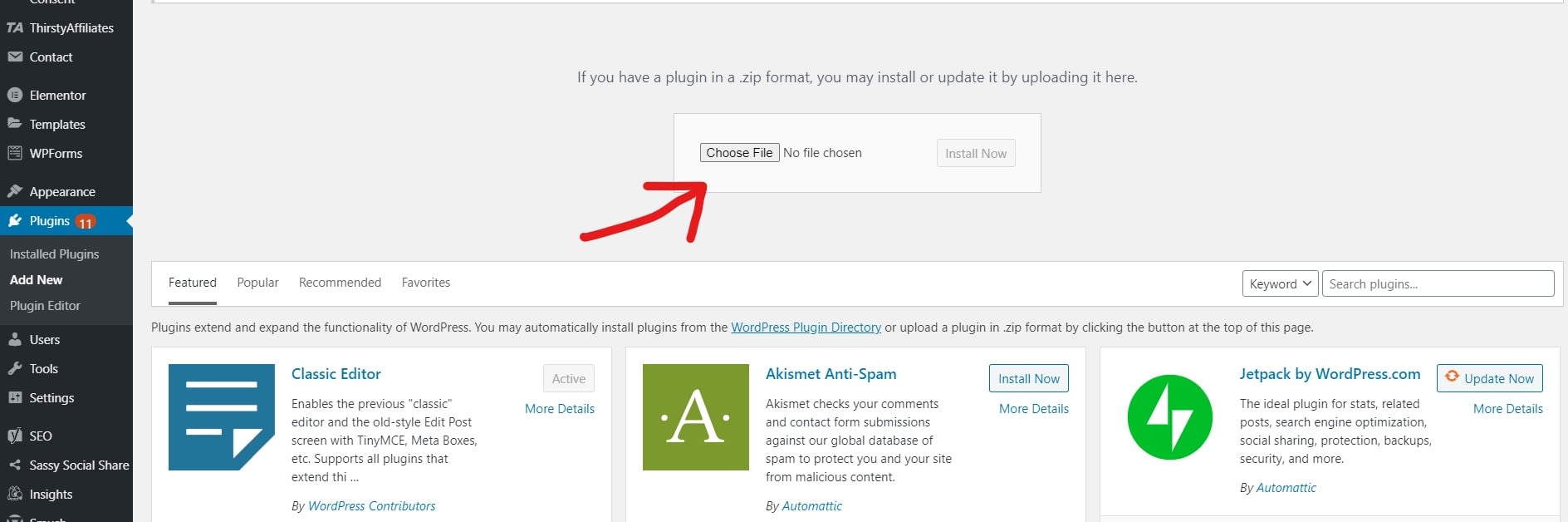Click the Sassy Social Share icon
This screenshot has width=1568, height=522.
point(15,465)
